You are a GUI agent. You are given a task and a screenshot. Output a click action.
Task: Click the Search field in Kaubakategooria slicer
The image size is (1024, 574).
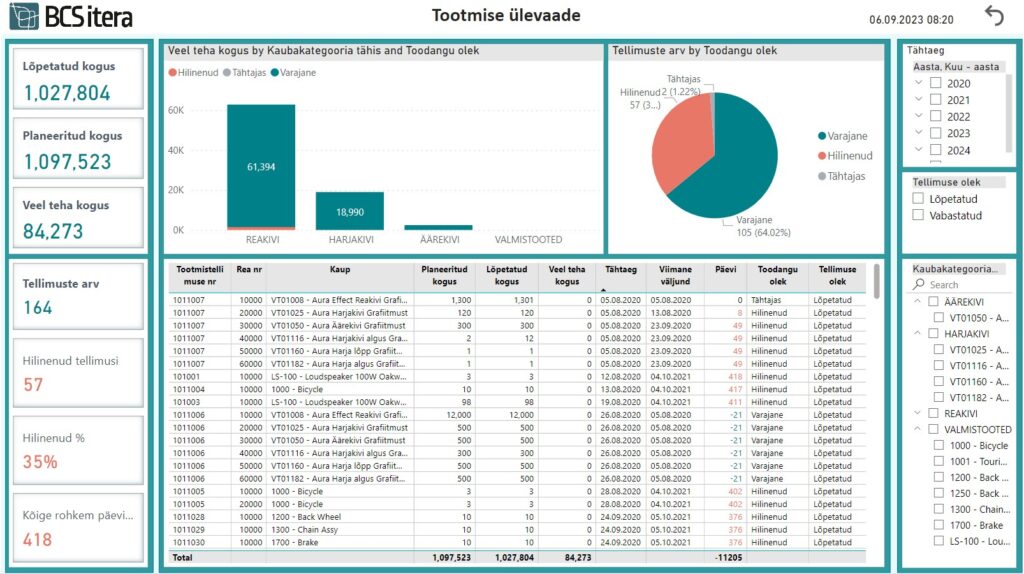(960, 285)
